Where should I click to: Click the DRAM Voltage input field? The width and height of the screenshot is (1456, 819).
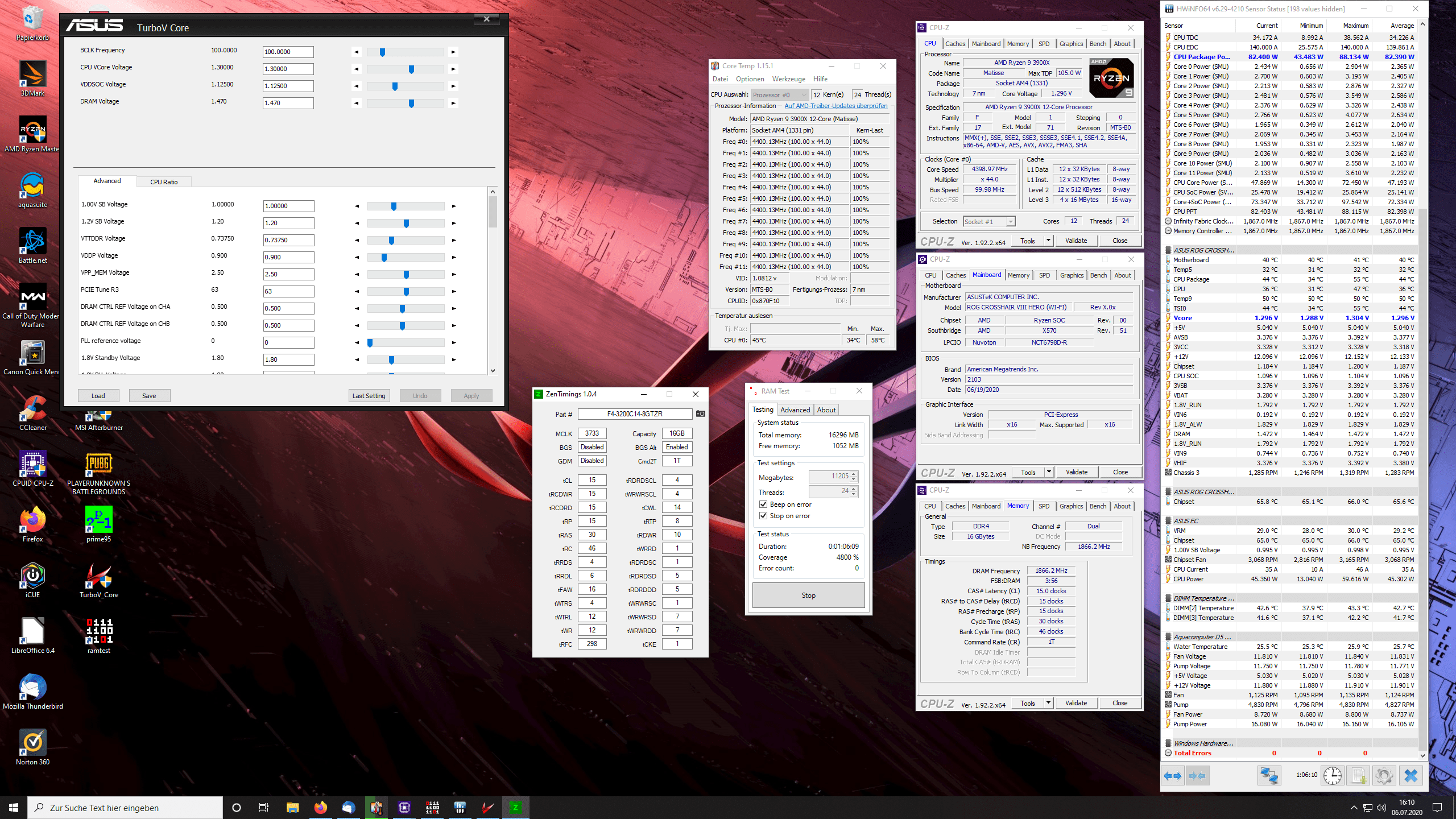288,103
